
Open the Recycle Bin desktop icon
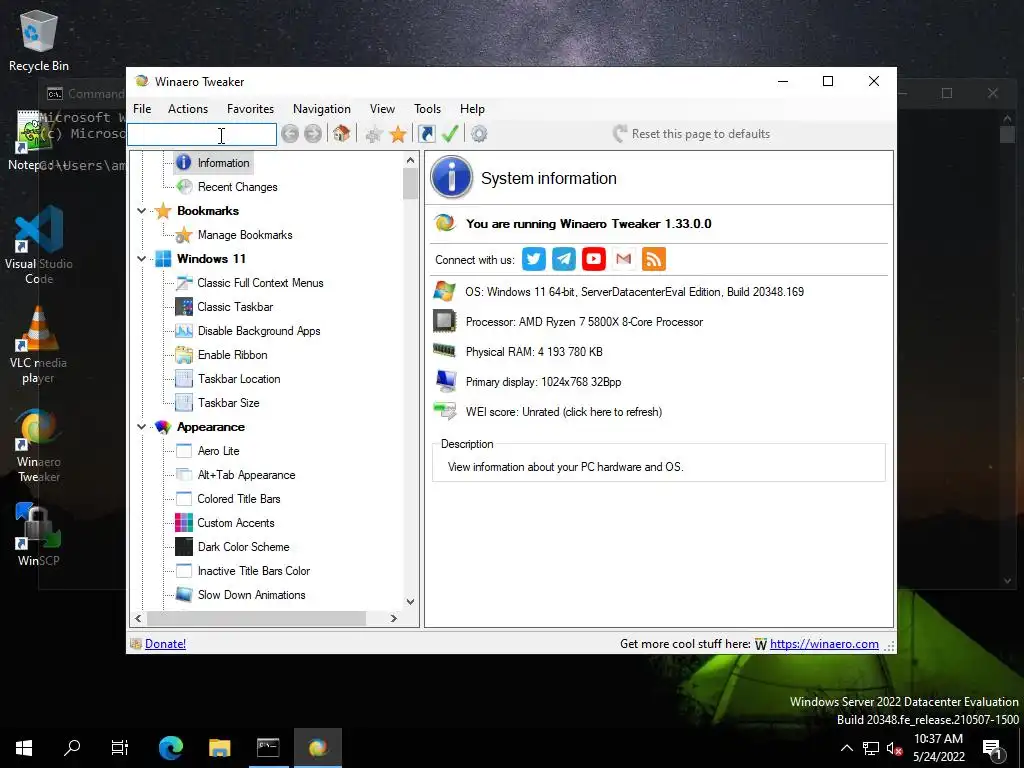pyautogui.click(x=39, y=40)
